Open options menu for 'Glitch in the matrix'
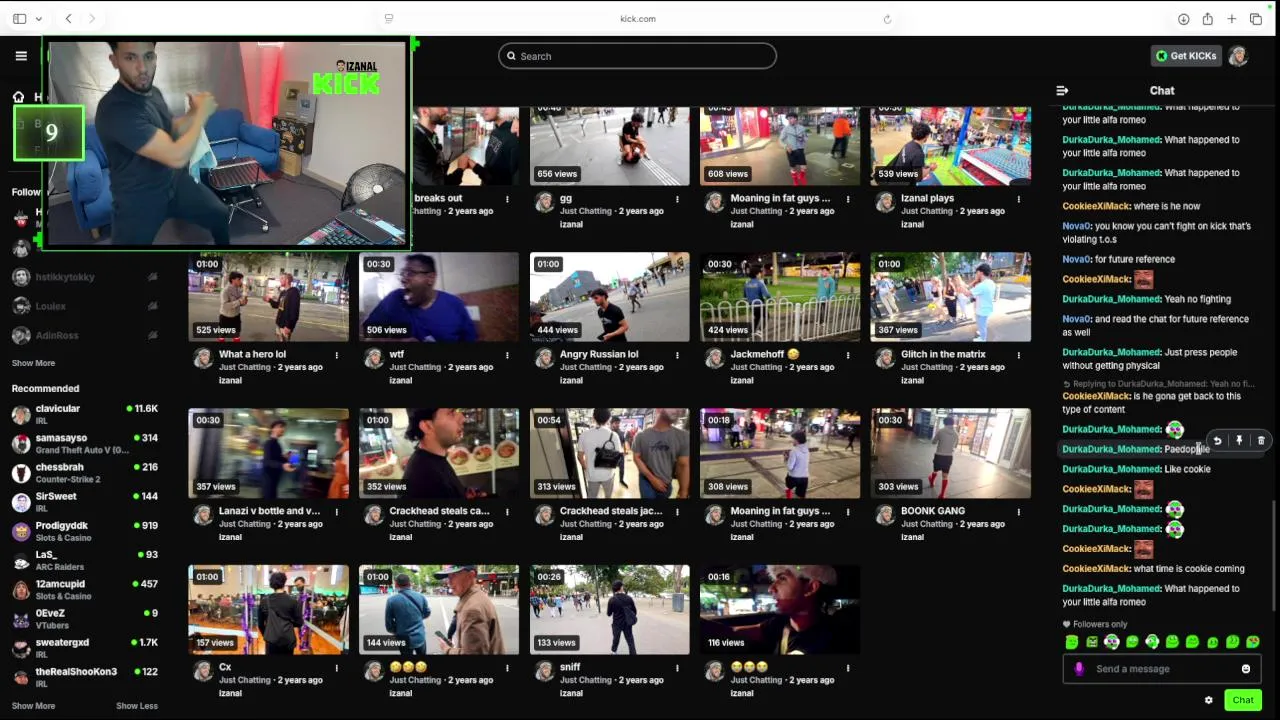The height and width of the screenshot is (720, 1280). point(1018,355)
